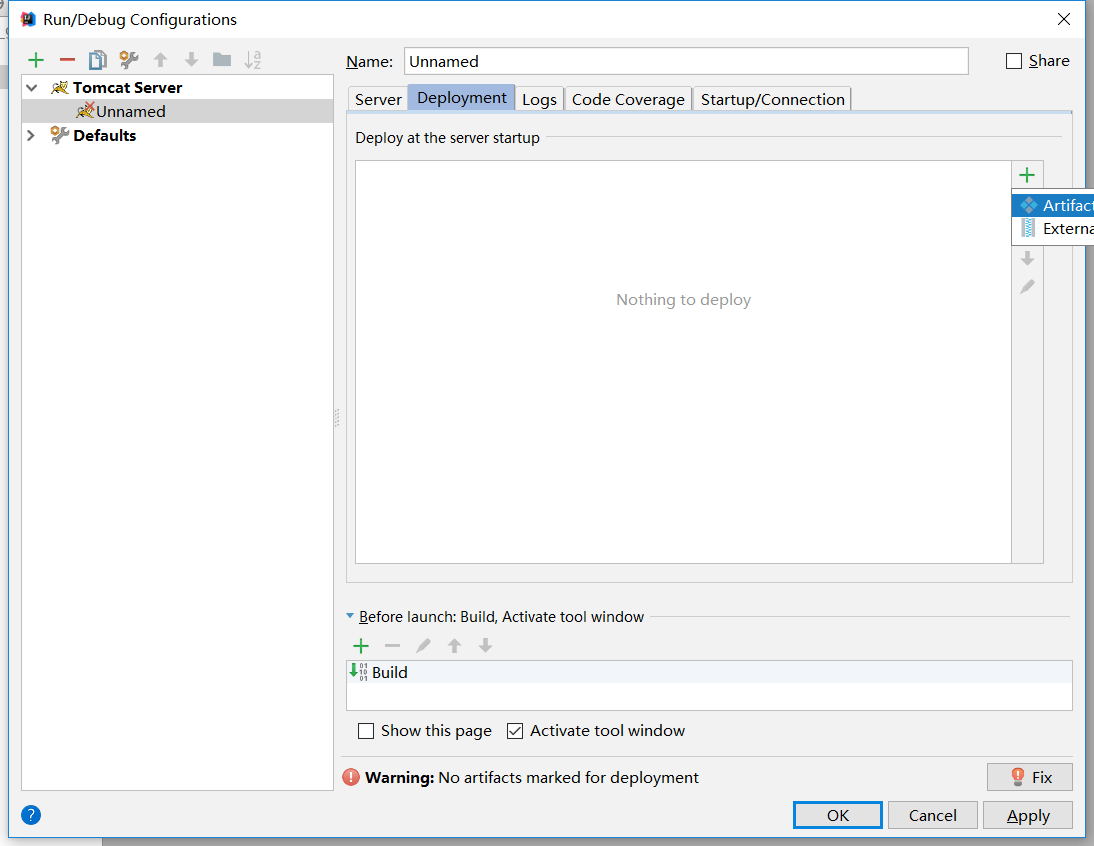Add deployment item with green plus

[x=1027, y=174]
